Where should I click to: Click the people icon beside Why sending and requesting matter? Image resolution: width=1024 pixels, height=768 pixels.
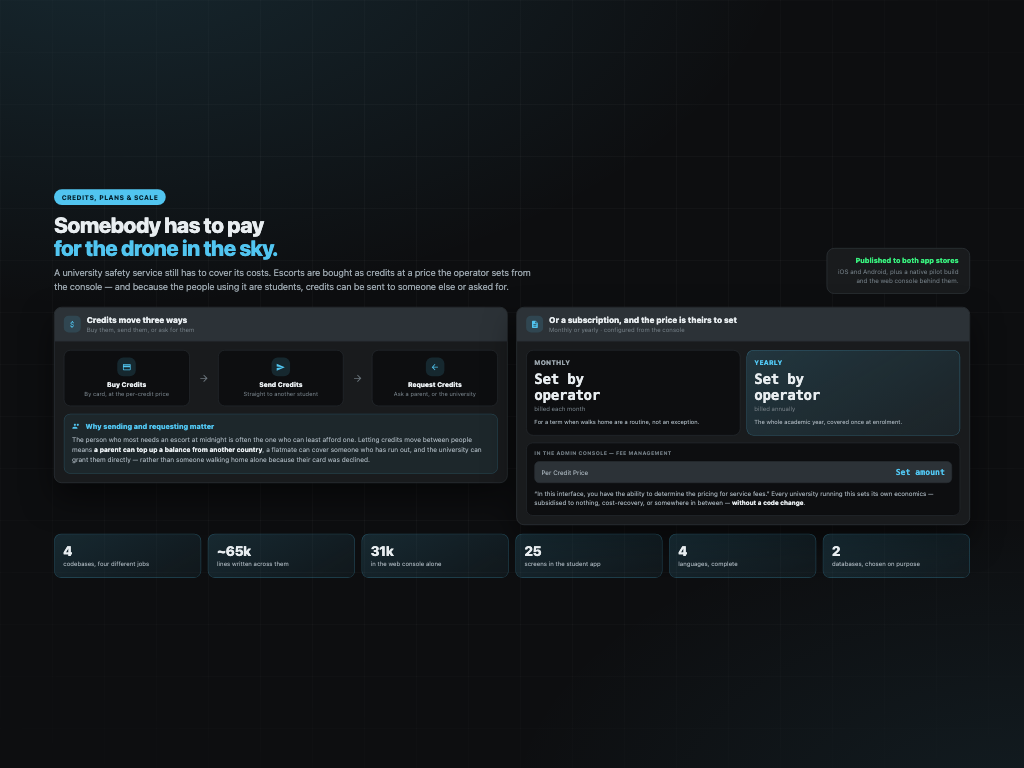coord(76,426)
